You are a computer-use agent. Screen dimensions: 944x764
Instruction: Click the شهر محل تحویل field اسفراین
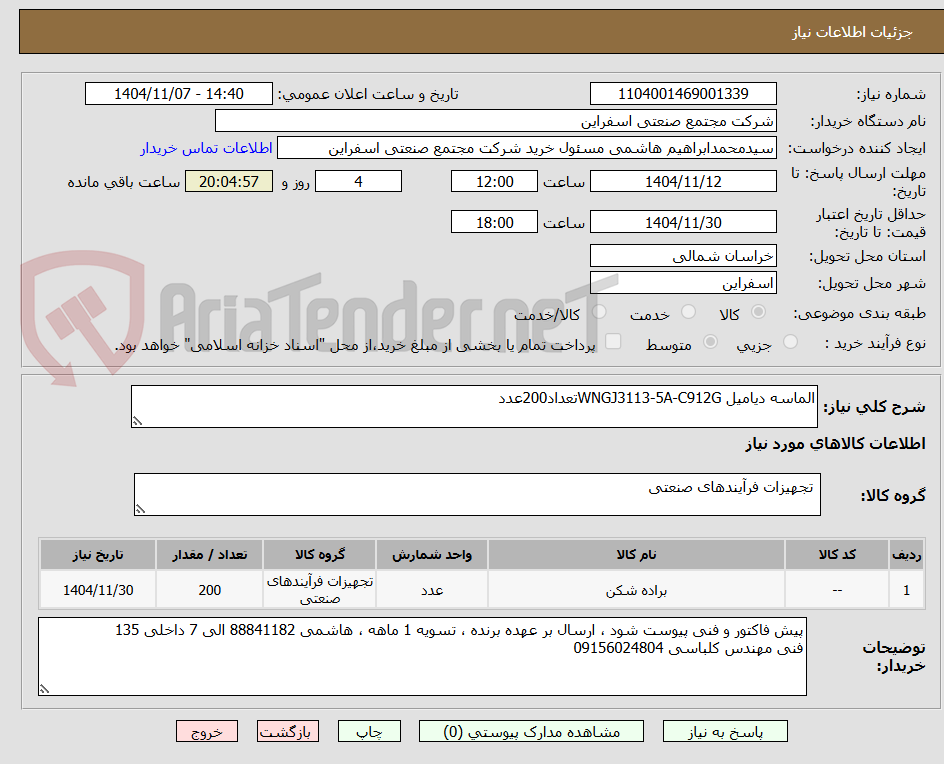pyautogui.click(x=683, y=283)
